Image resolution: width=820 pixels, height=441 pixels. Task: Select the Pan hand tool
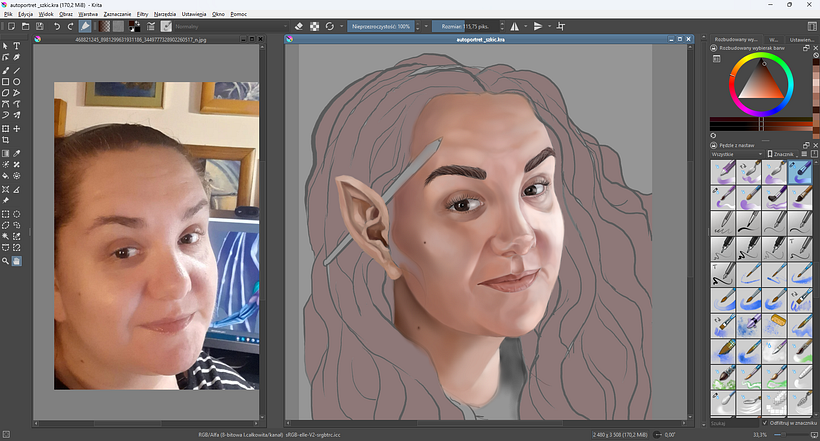click(x=17, y=261)
